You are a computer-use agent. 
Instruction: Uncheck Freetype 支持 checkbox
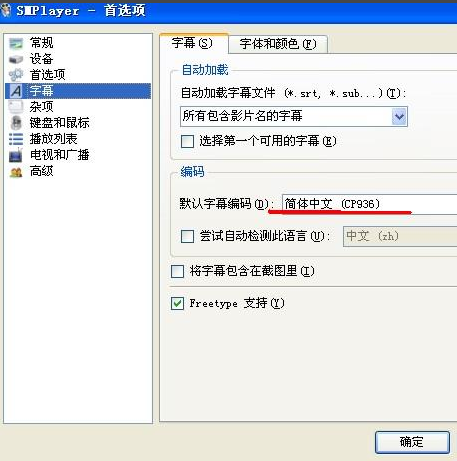177,303
